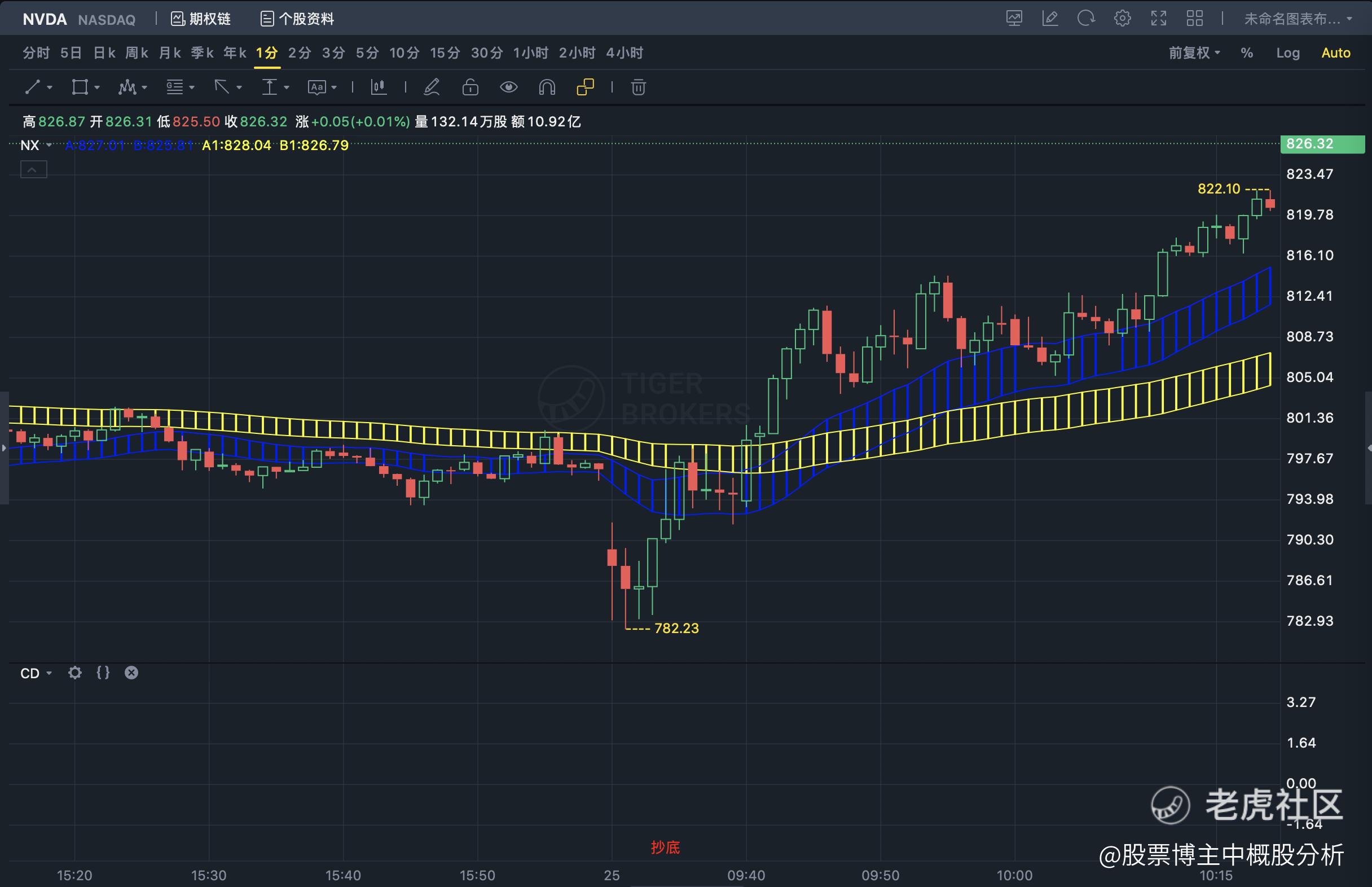1372x887 pixels.
Task: Select the 日k daily chart tab
Action: [x=104, y=53]
